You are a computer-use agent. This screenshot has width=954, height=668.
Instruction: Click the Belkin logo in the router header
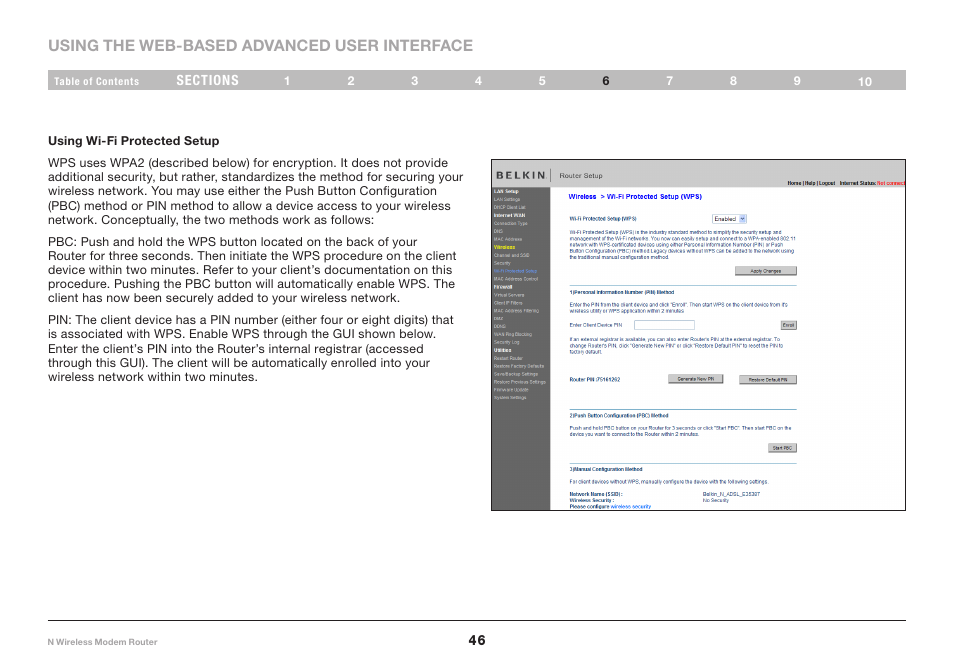pyautogui.click(x=520, y=175)
